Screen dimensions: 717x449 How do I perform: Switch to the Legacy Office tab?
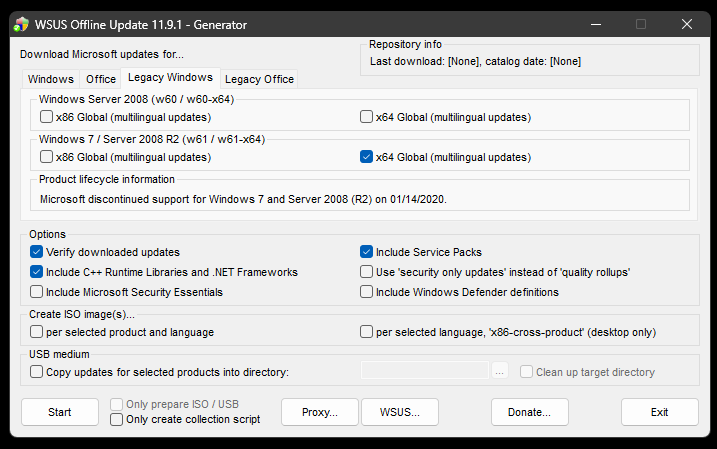click(259, 79)
